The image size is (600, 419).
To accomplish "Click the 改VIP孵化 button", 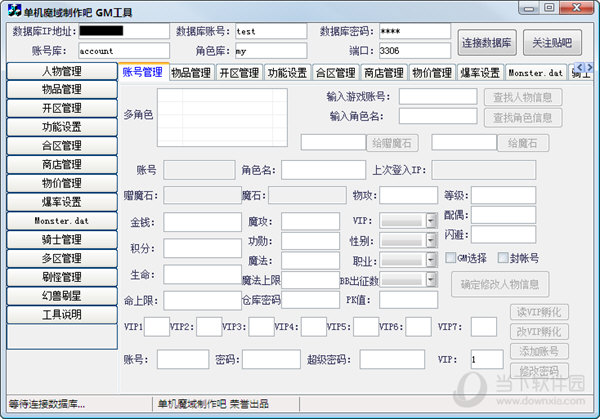I will (539, 332).
